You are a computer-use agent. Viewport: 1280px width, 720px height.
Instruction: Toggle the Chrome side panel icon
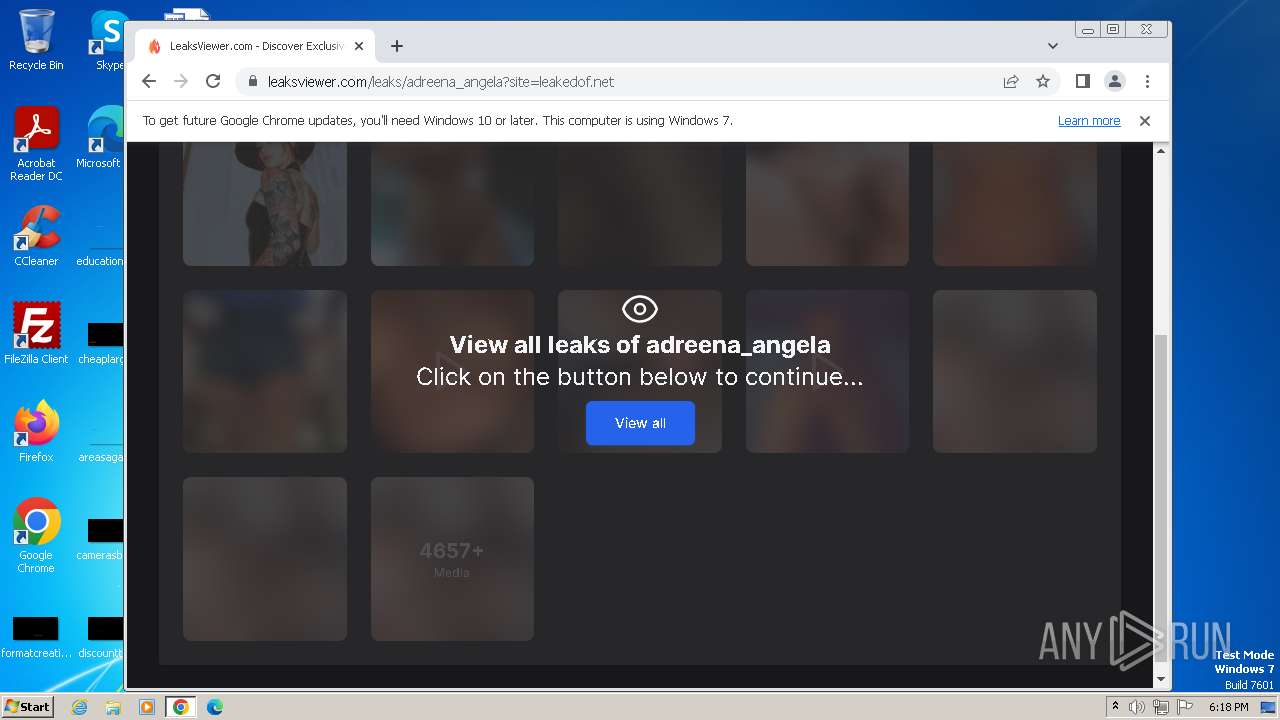coord(1082,81)
